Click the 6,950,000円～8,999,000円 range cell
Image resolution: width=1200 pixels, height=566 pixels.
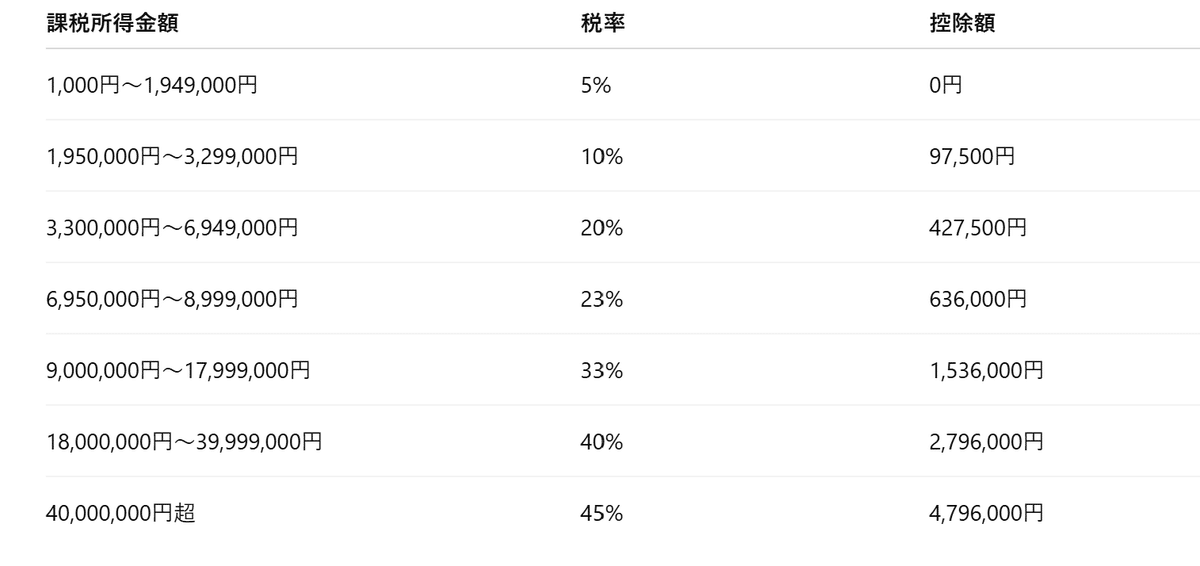pos(172,299)
